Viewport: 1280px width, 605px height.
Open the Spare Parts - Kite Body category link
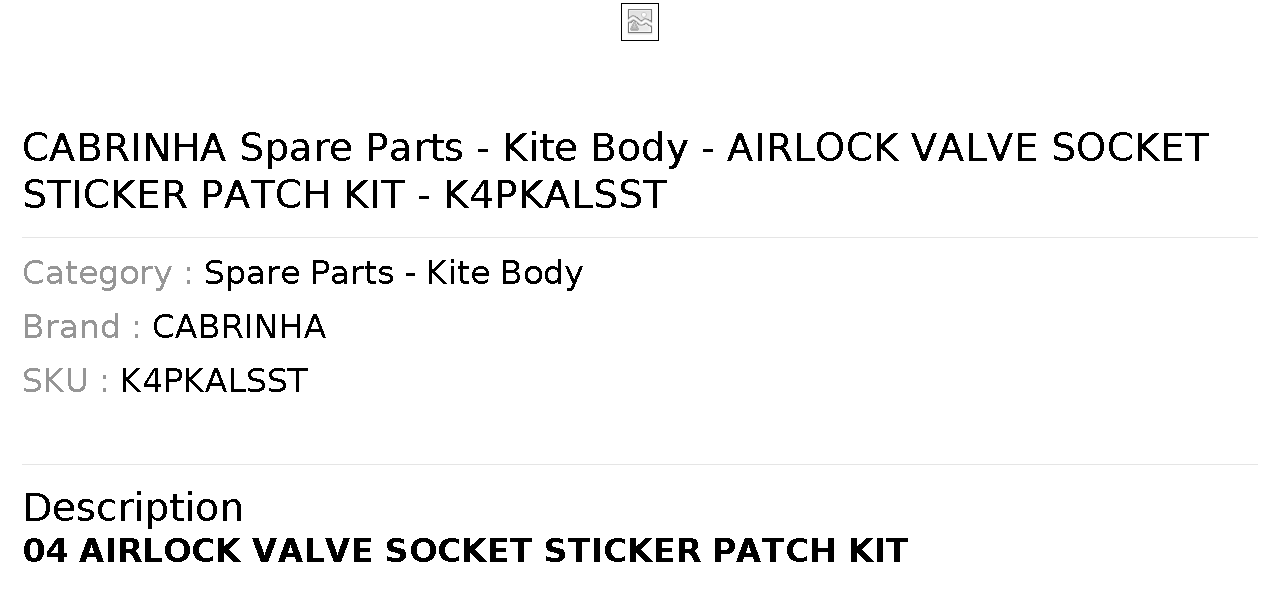coord(393,273)
